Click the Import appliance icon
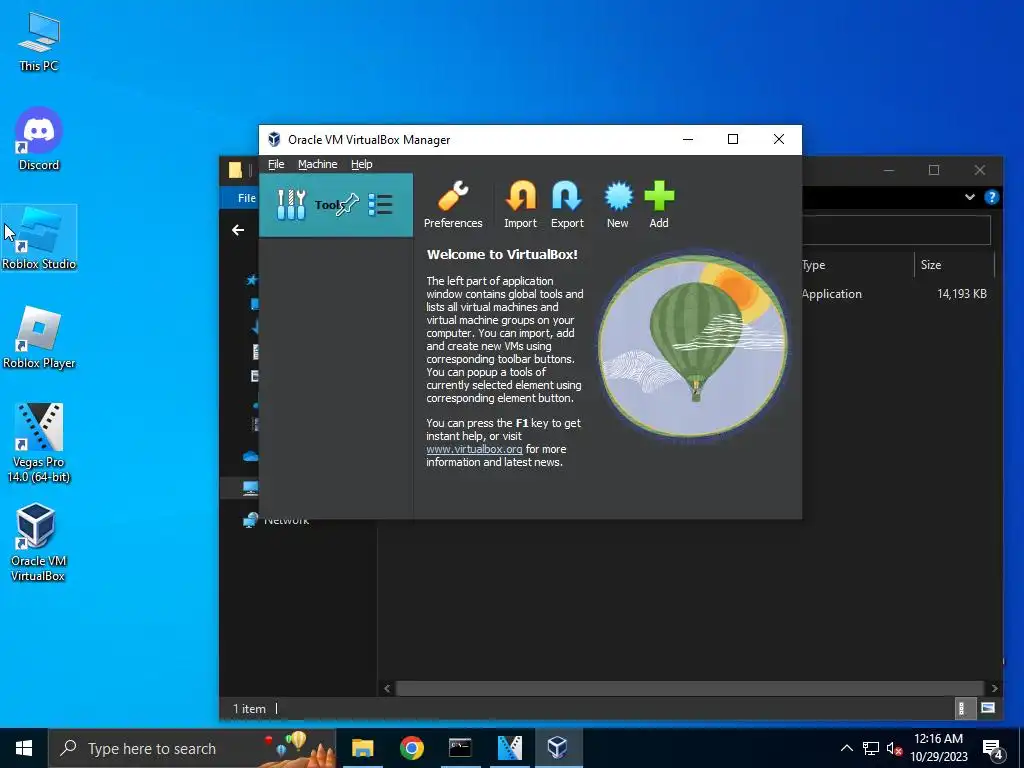The image size is (1024, 768). click(x=520, y=205)
